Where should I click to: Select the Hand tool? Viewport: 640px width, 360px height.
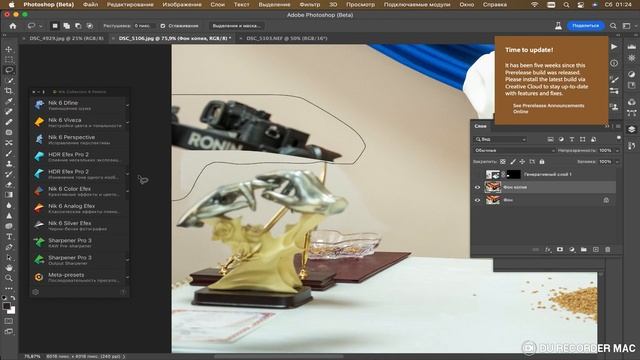coord(9,268)
